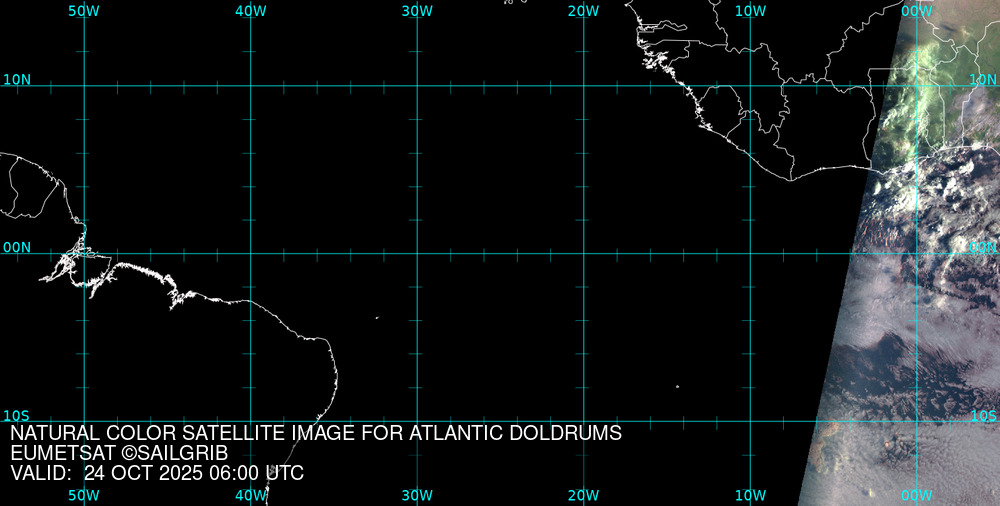The width and height of the screenshot is (1000, 506).
Task: Click grid intersection of 10N and 40W
Action: click(x=250, y=86)
